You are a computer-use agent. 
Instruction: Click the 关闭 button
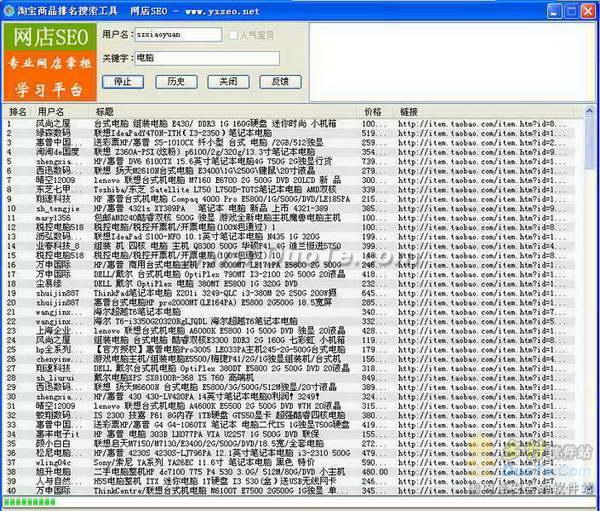pyautogui.click(x=228, y=82)
